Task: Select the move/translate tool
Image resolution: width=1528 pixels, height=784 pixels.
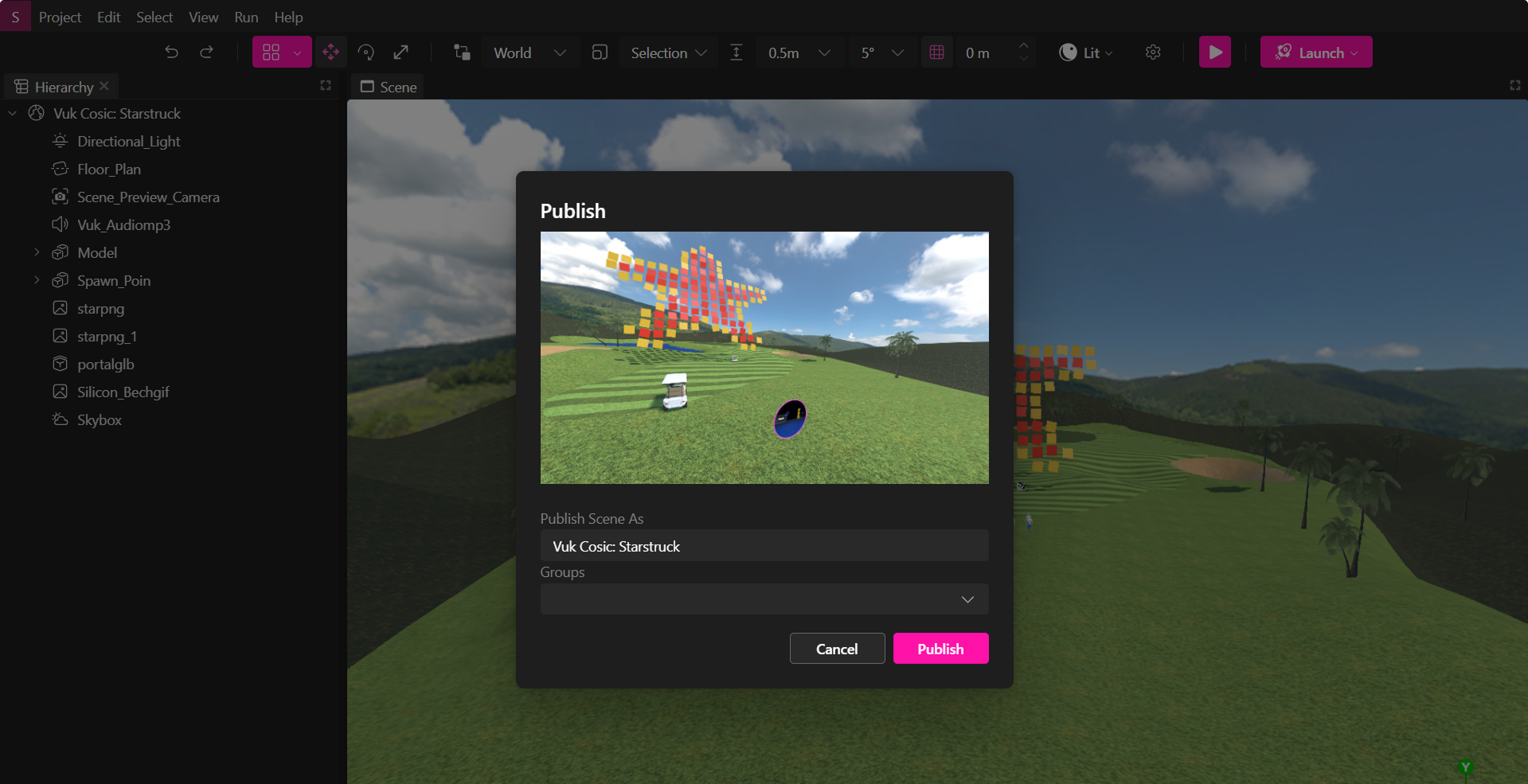Action: pos(330,53)
